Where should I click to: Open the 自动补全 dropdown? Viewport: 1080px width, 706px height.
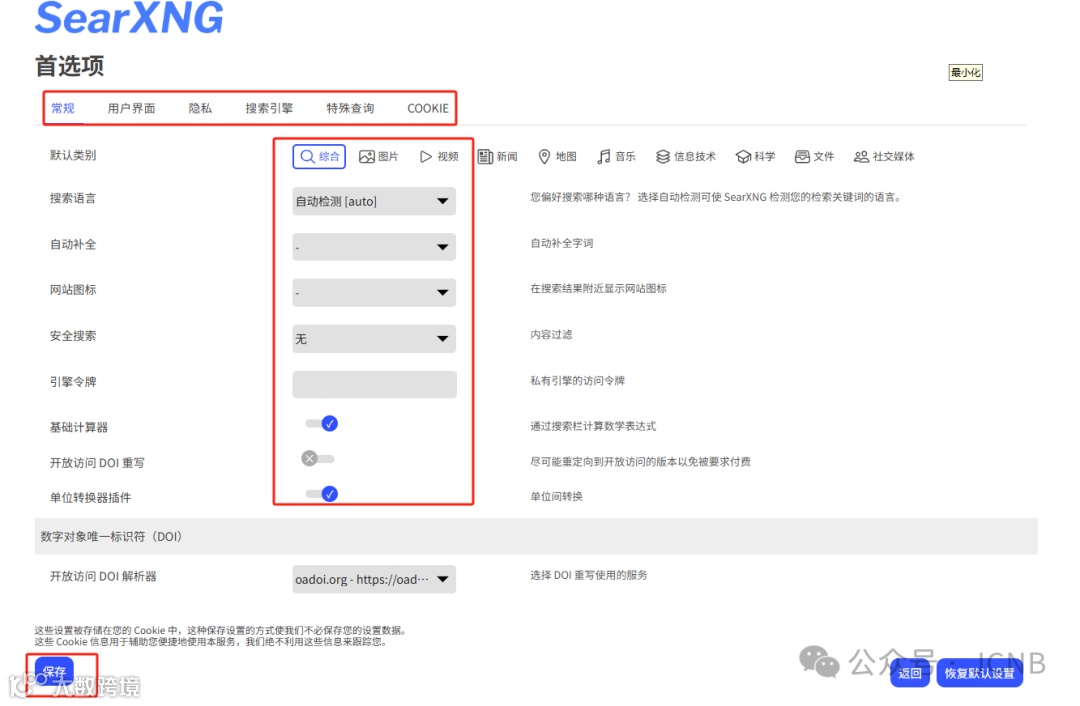tap(374, 247)
